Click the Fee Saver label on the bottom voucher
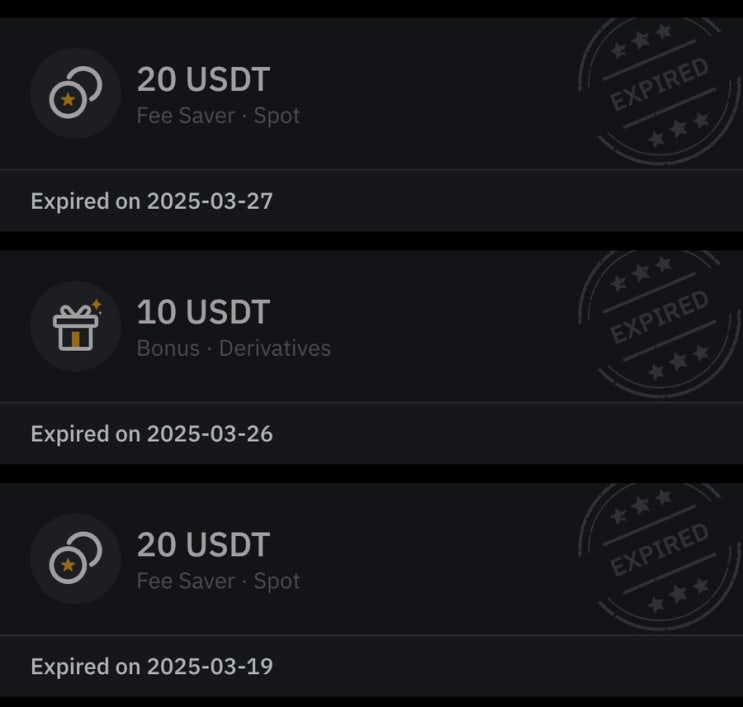The width and height of the screenshot is (743, 707). [x=185, y=581]
